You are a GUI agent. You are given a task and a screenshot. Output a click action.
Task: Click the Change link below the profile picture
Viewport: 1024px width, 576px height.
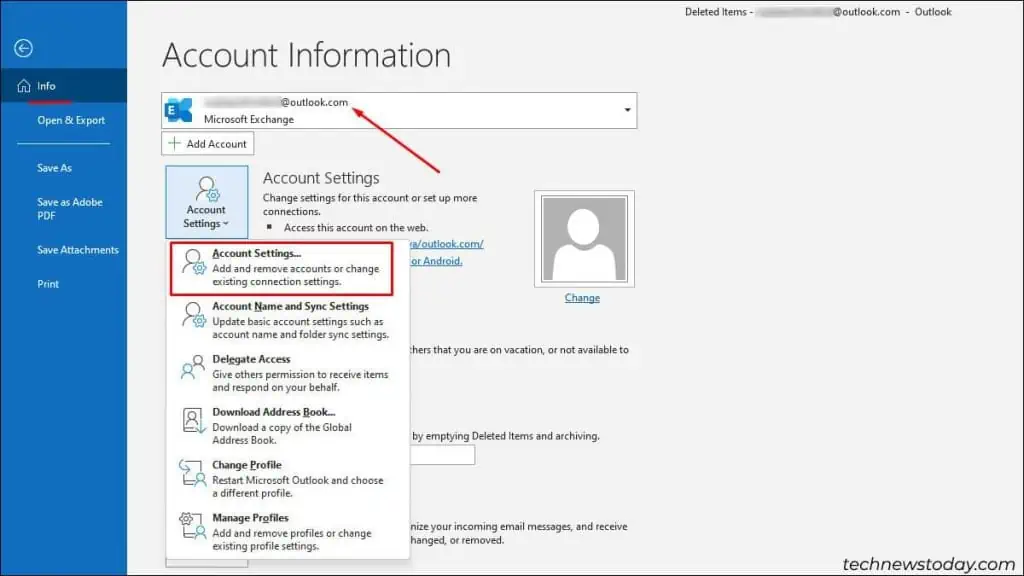click(x=582, y=297)
